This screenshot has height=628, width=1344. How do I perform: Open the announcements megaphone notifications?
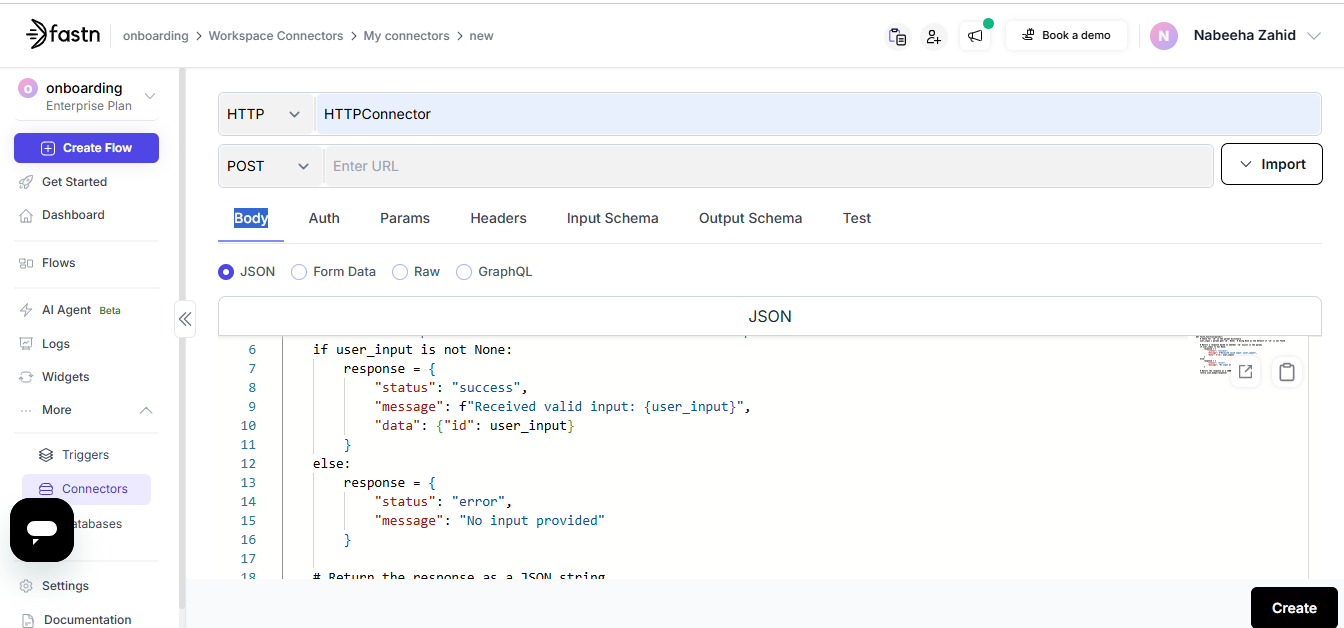coord(975,36)
